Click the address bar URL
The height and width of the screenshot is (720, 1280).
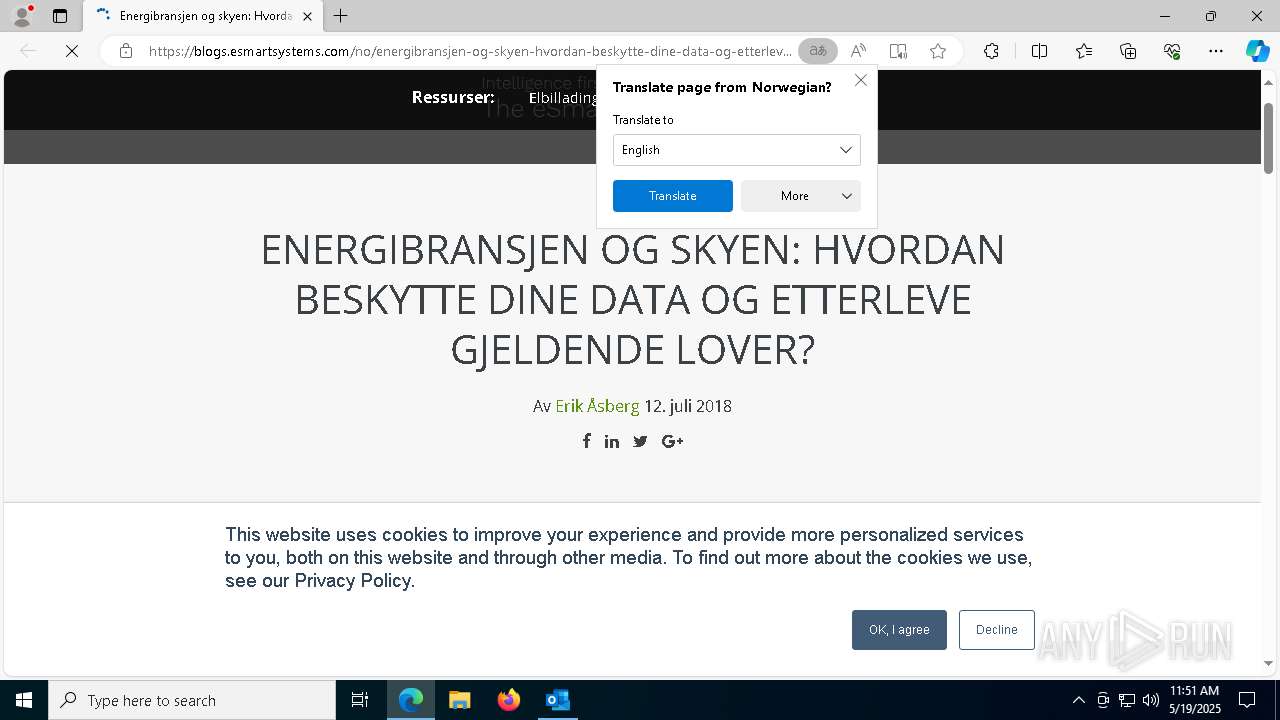point(470,51)
